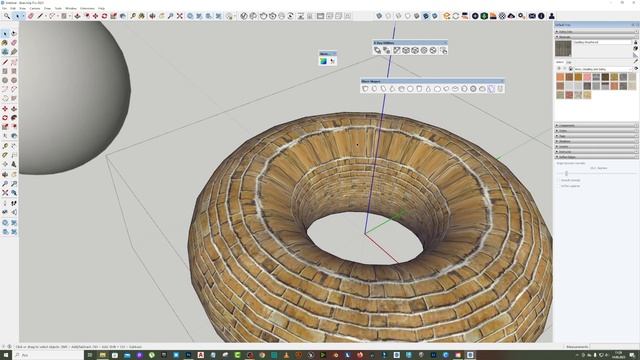Screen dimensions: 640x360
Task: Expand the Tags panel
Action: point(596,136)
